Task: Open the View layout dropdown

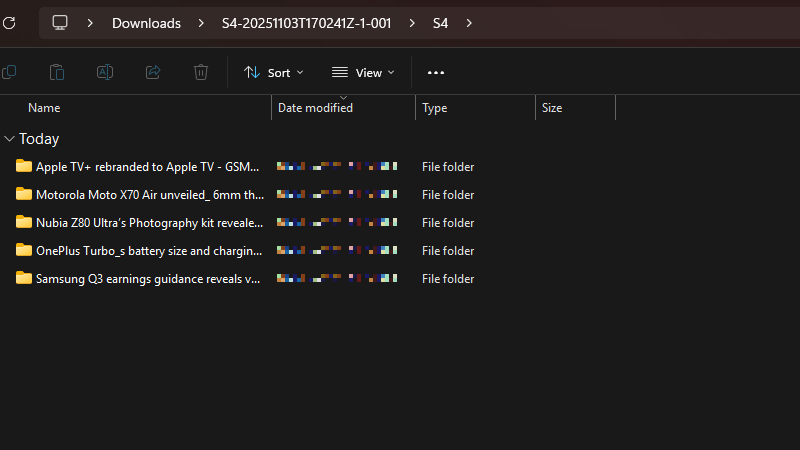Action: tap(363, 72)
